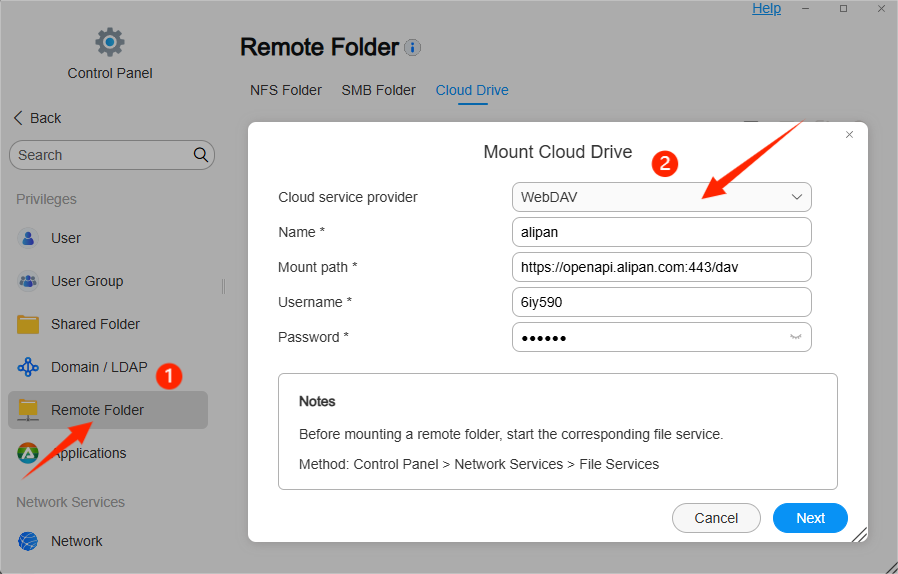The image size is (898, 574).
Task: Open the Applications entry
Action: (108, 453)
